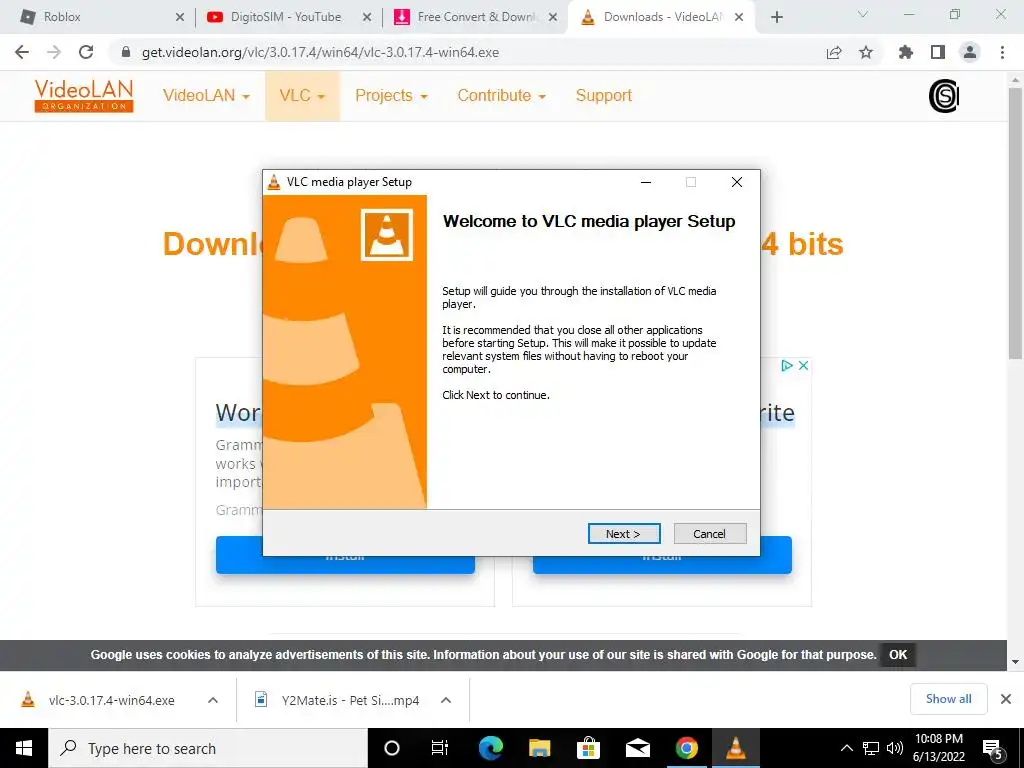This screenshot has width=1024, height=768.
Task: Open Mail app from taskbar
Action: [637, 748]
